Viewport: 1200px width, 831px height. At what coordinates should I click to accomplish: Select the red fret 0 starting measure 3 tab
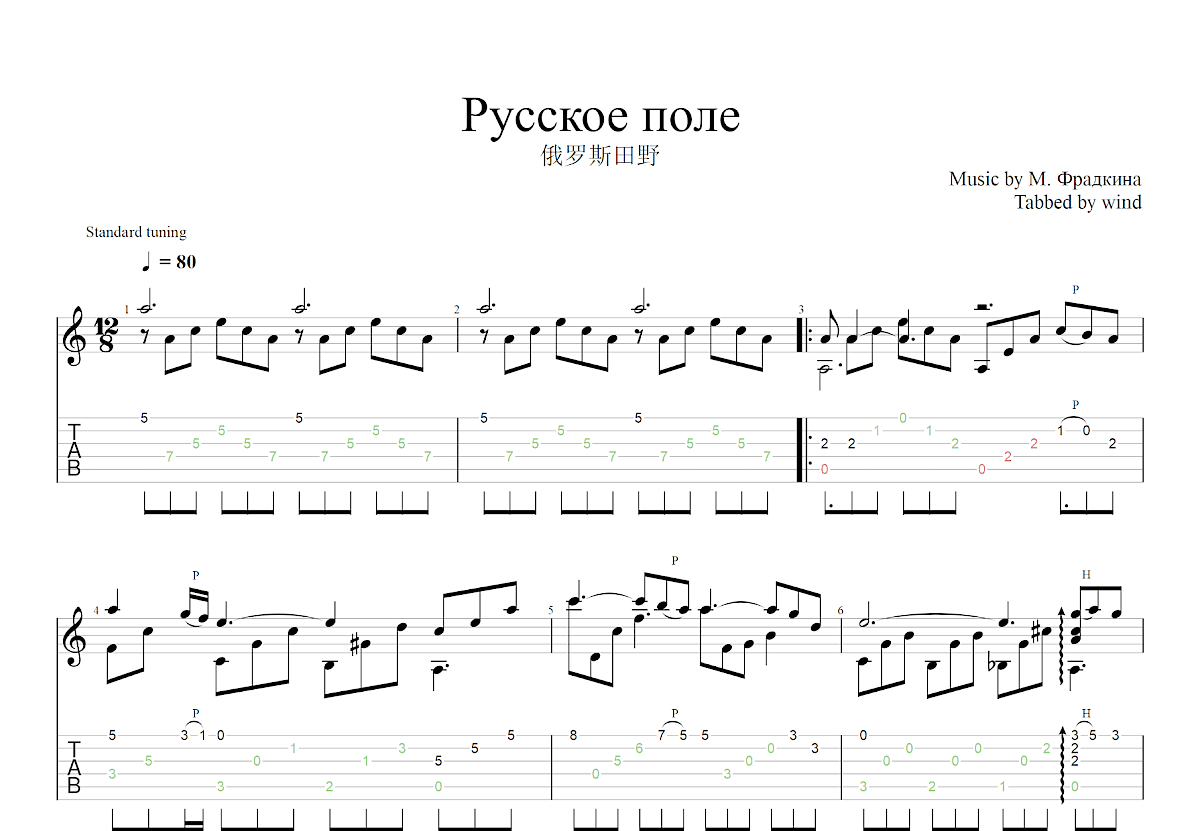[x=824, y=469]
